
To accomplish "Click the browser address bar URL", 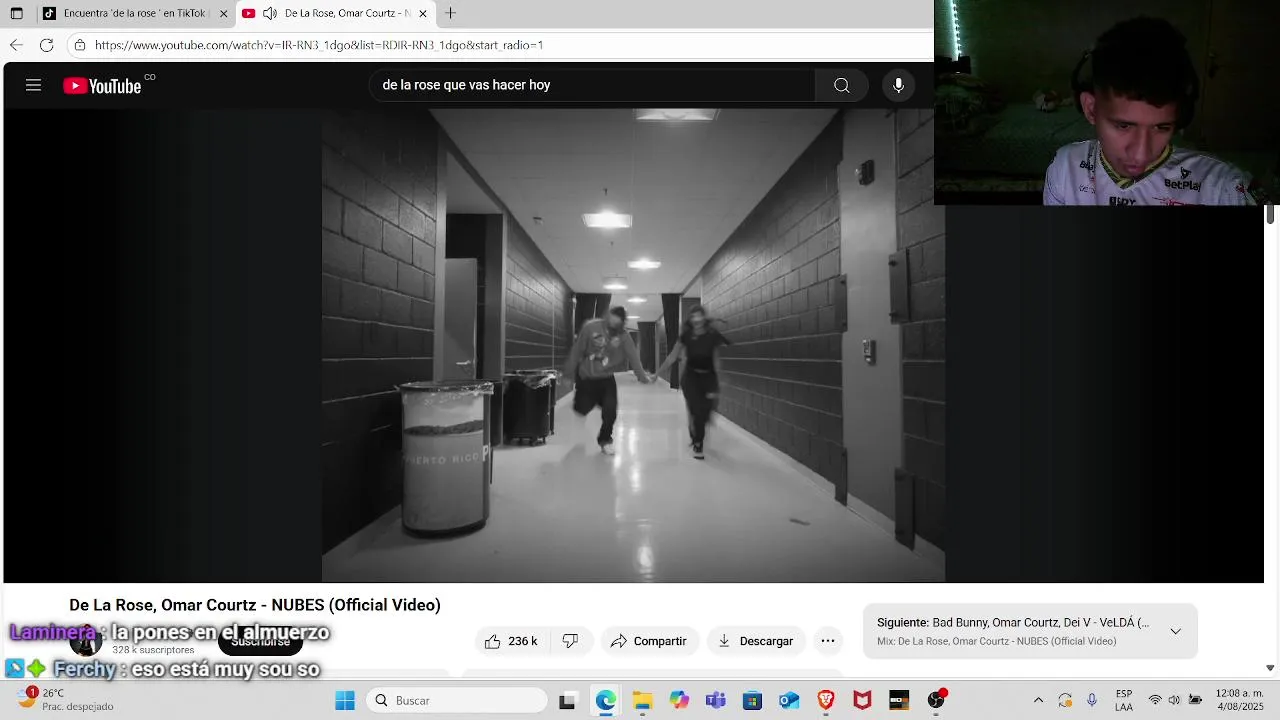I will point(319,45).
